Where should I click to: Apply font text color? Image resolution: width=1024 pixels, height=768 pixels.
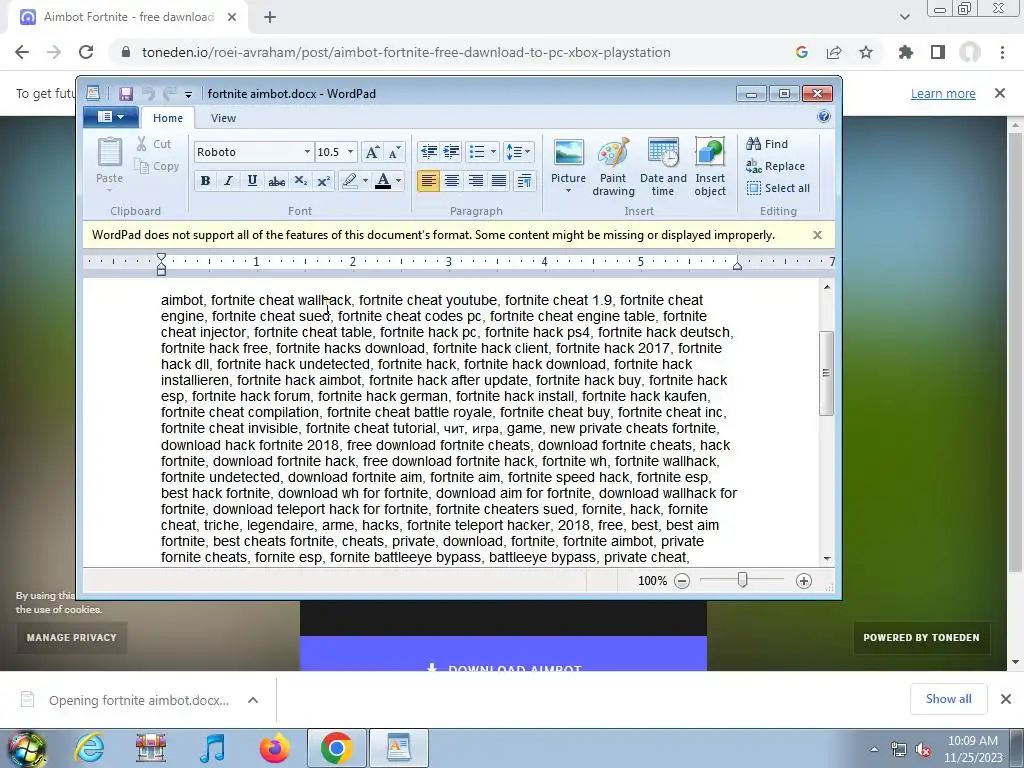point(383,181)
